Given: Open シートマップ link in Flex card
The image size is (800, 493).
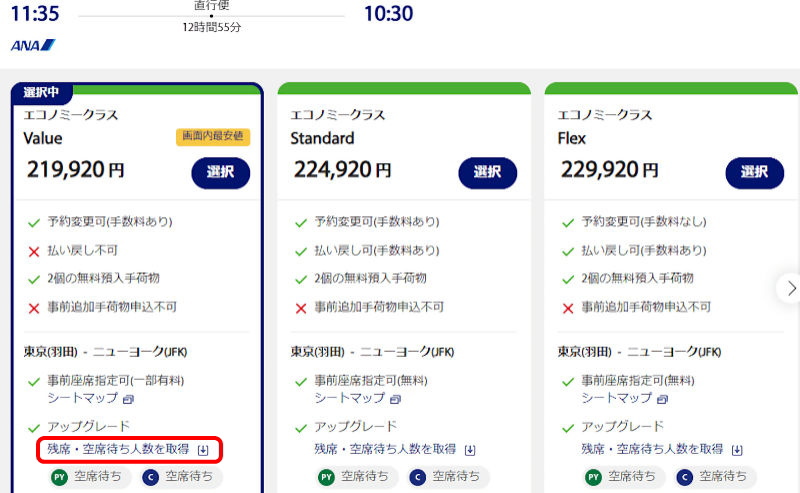Looking at the screenshot, I should point(616,399).
